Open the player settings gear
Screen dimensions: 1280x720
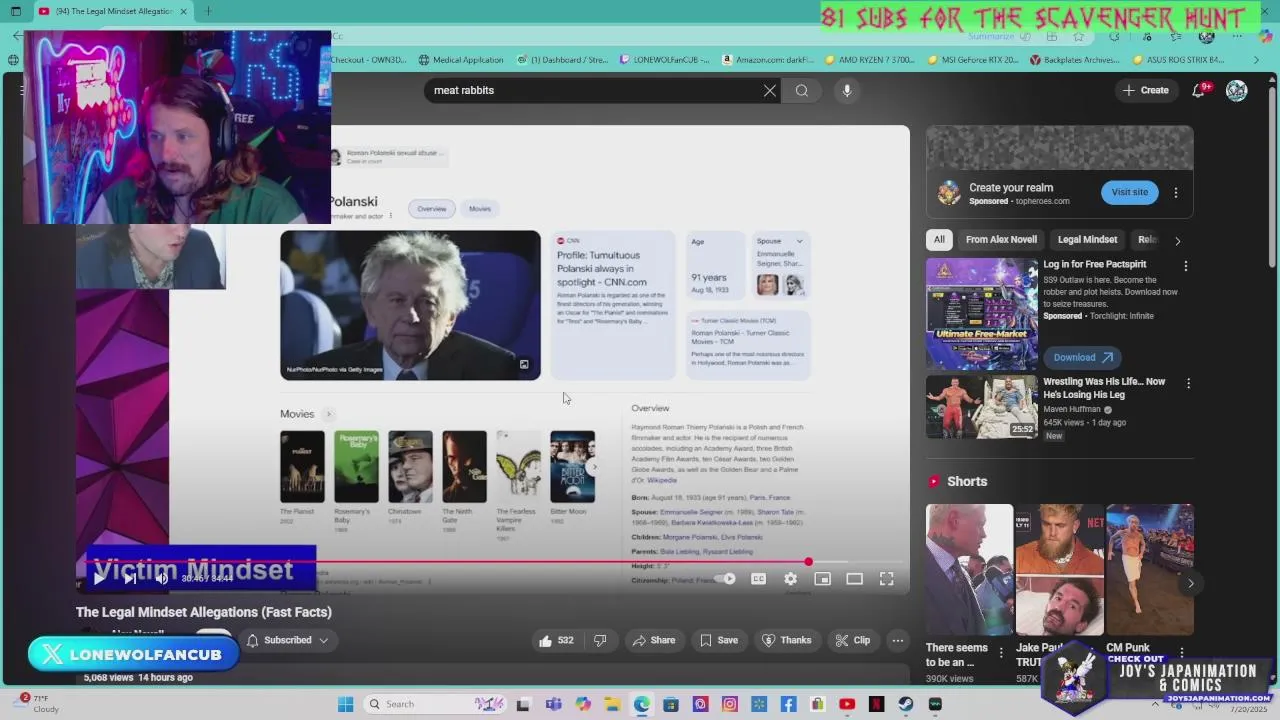pyautogui.click(x=791, y=579)
